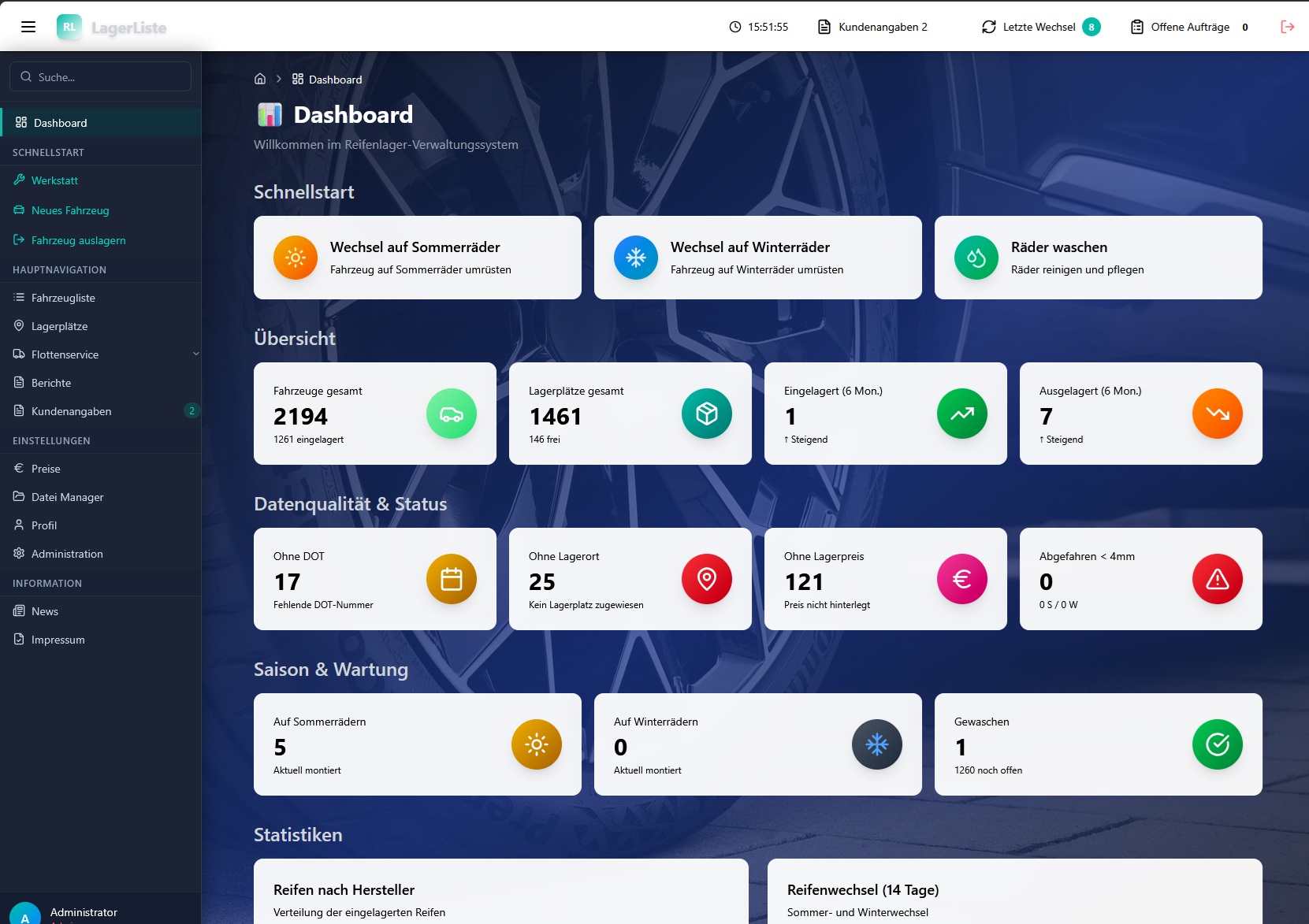Image resolution: width=1309 pixels, height=924 pixels.
Task: Open Werkstatt from Schnellstart sidebar
Action: 101,180
